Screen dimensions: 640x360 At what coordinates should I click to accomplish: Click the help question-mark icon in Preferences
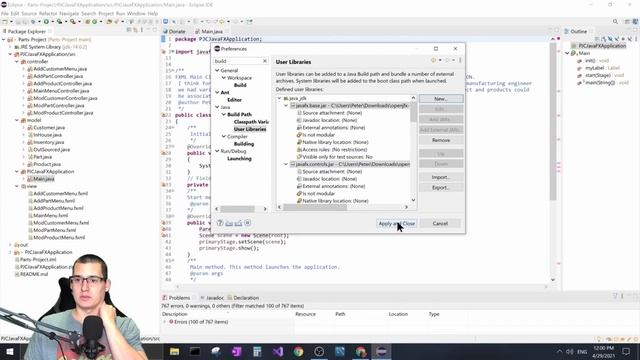(220, 223)
